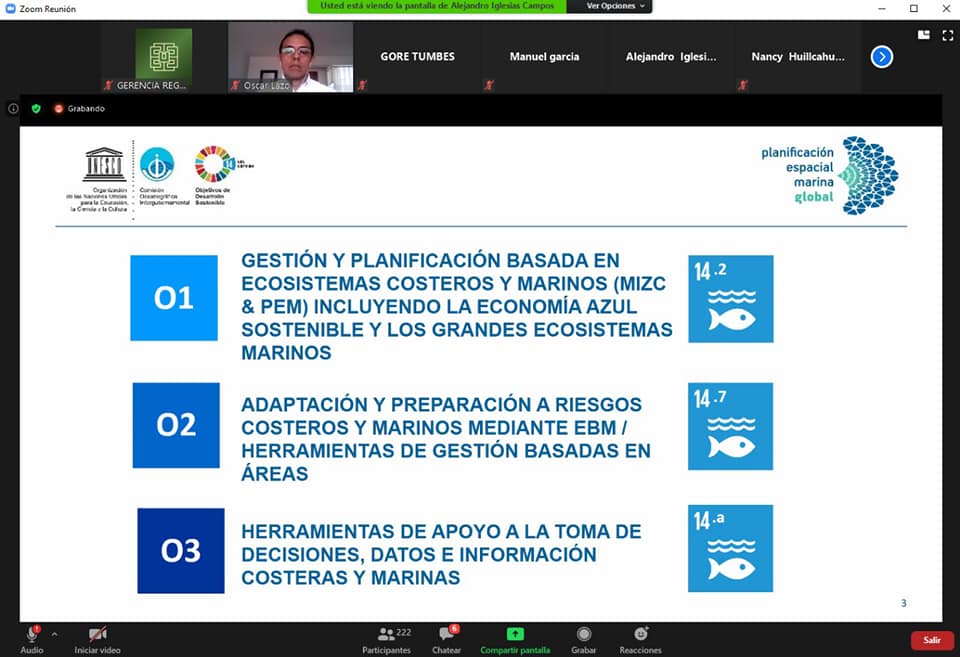
Task: Switch the view layout icon at top right
Action: (x=923, y=35)
